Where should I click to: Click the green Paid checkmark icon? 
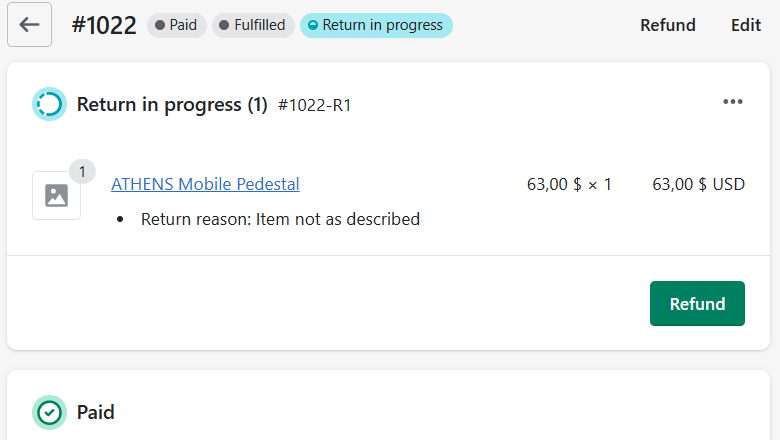[49, 412]
